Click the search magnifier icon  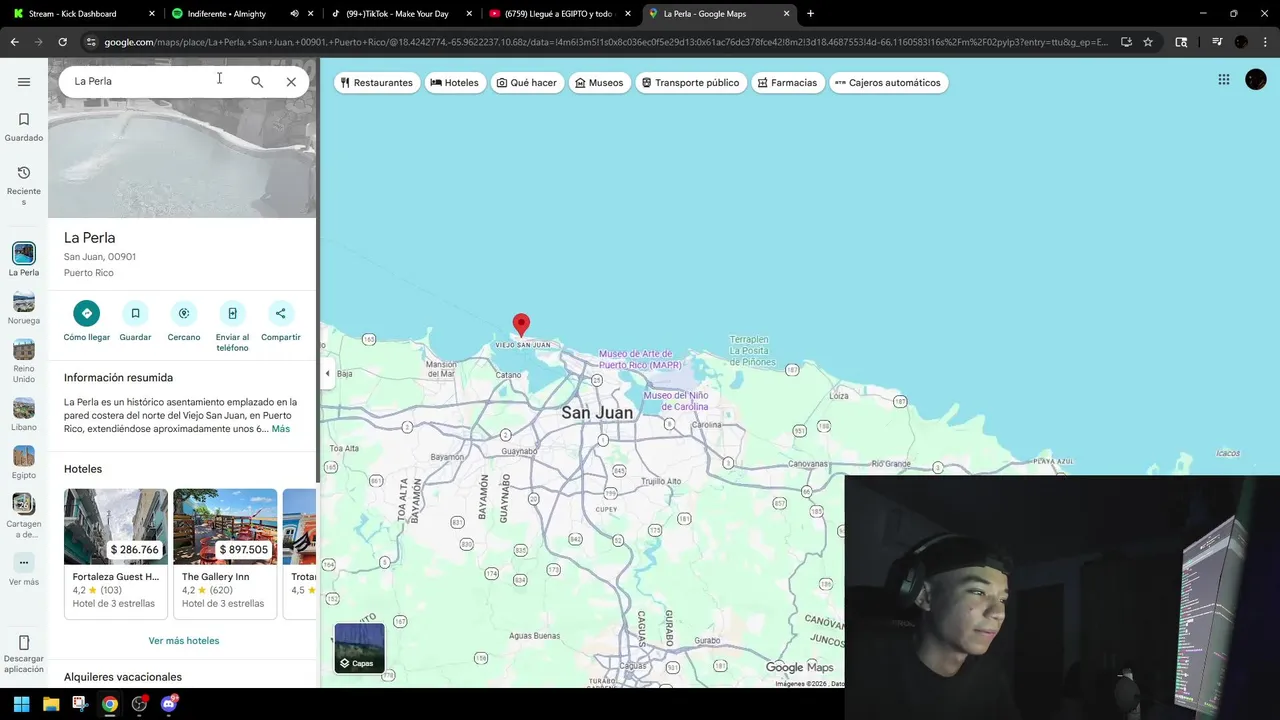click(257, 82)
